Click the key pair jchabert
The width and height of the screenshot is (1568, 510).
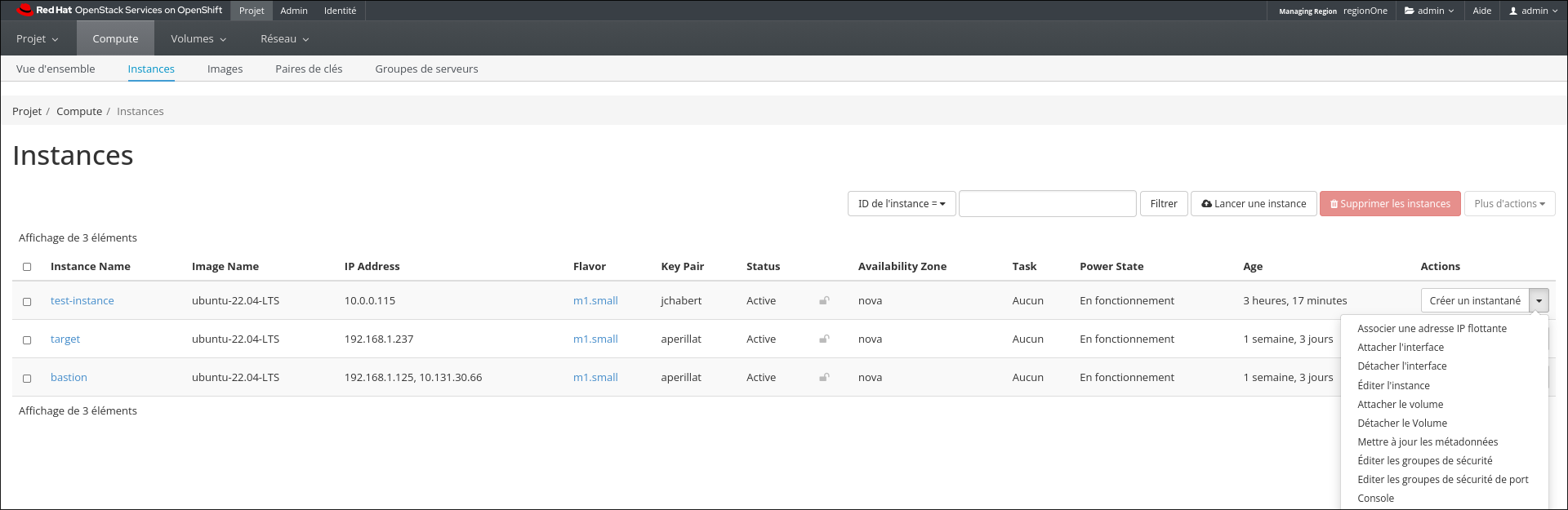pos(681,300)
